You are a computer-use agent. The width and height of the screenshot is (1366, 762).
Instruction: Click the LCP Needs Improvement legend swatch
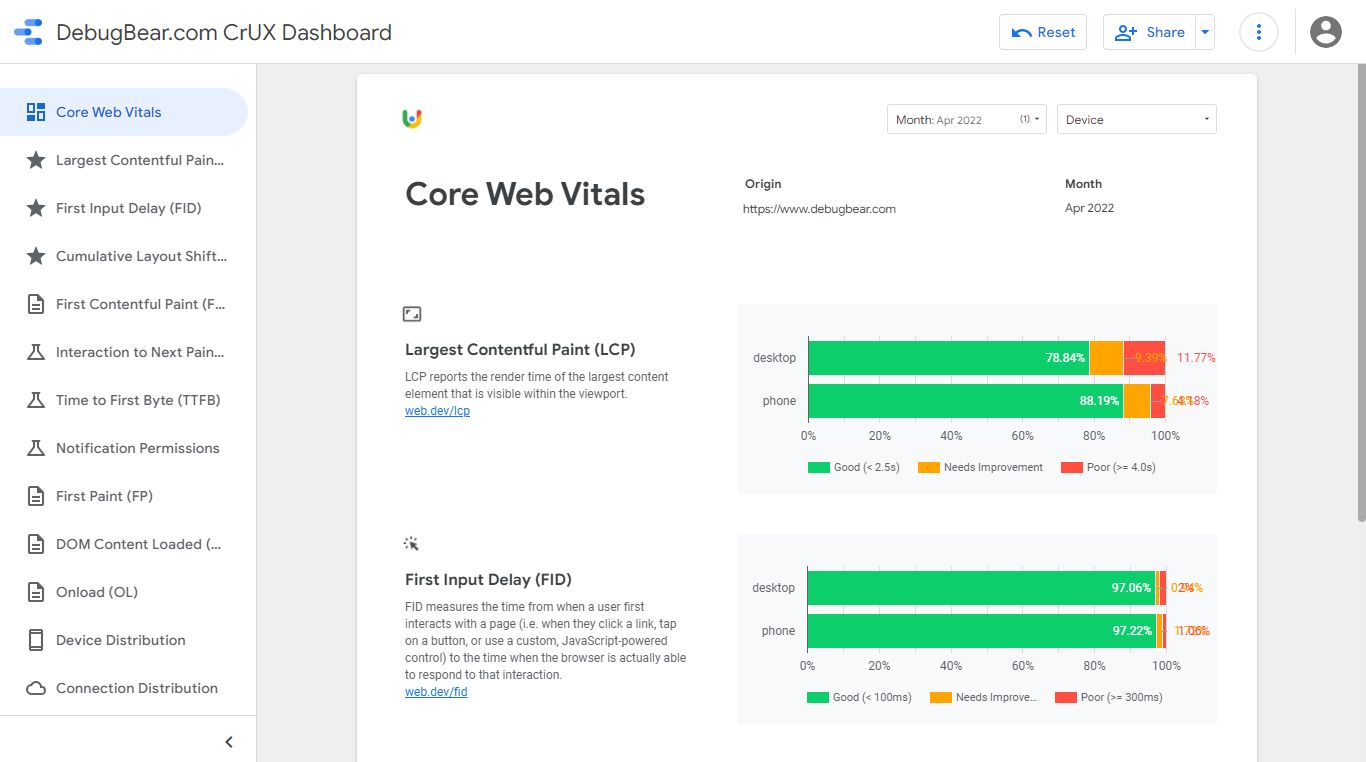tap(929, 467)
